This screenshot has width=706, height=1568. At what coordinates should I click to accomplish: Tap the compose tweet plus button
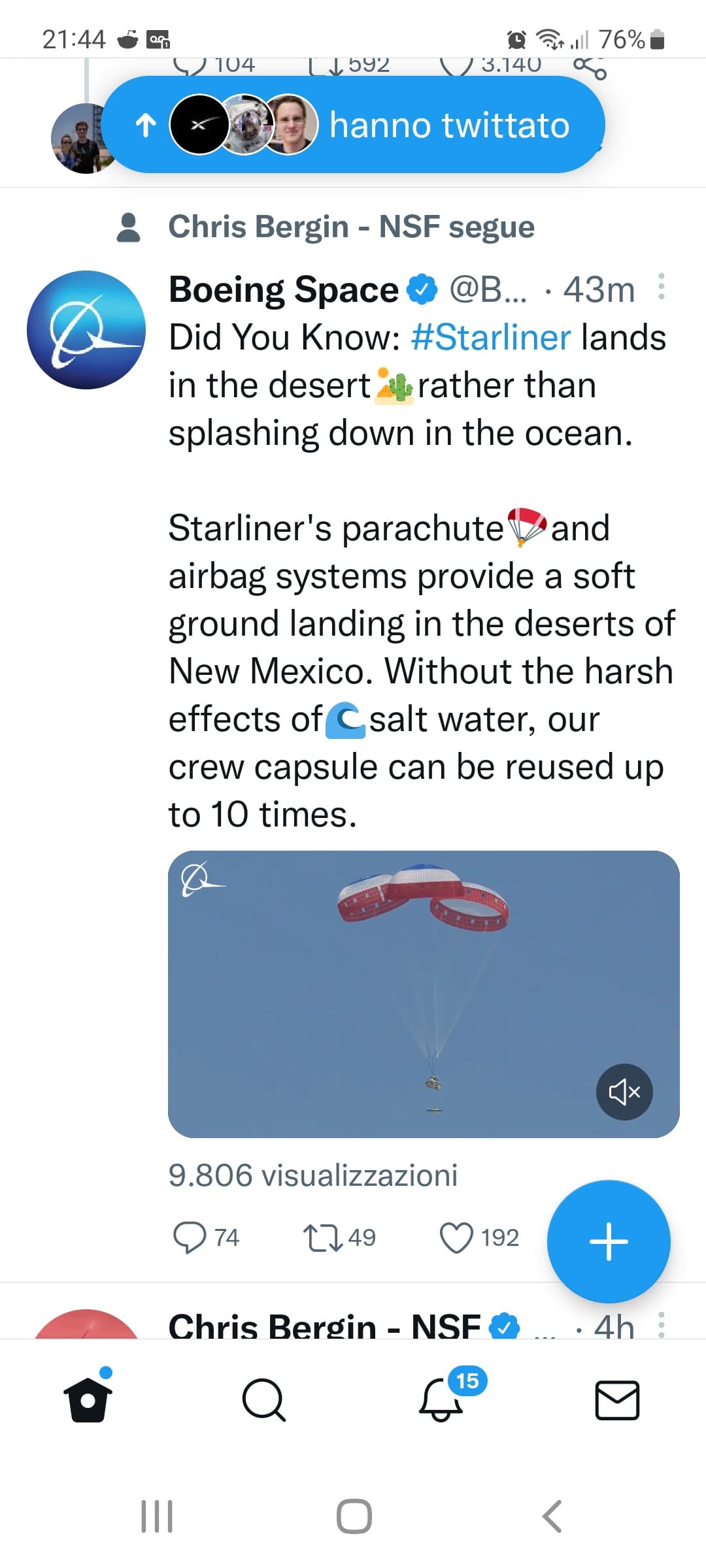[x=608, y=1241]
